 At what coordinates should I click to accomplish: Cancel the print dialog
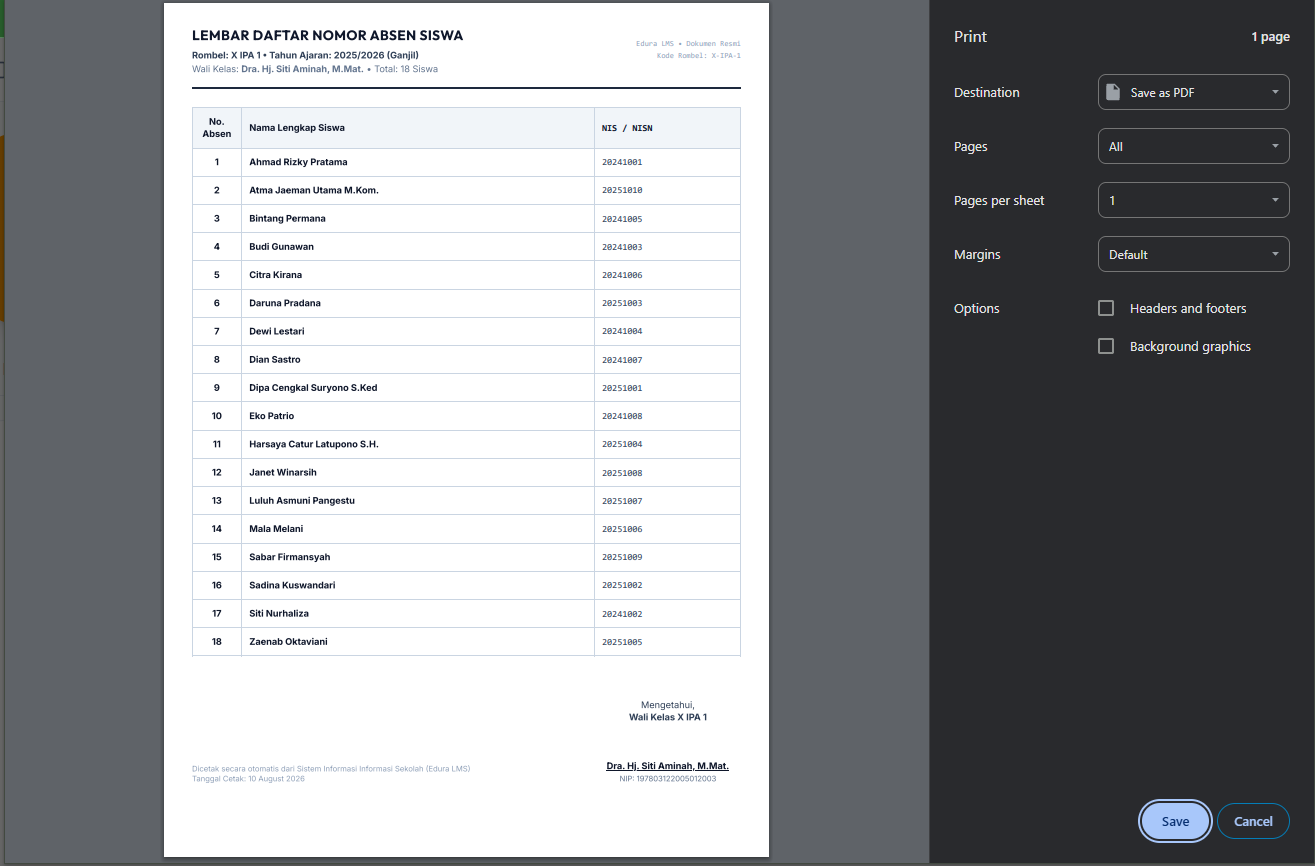(x=1253, y=821)
